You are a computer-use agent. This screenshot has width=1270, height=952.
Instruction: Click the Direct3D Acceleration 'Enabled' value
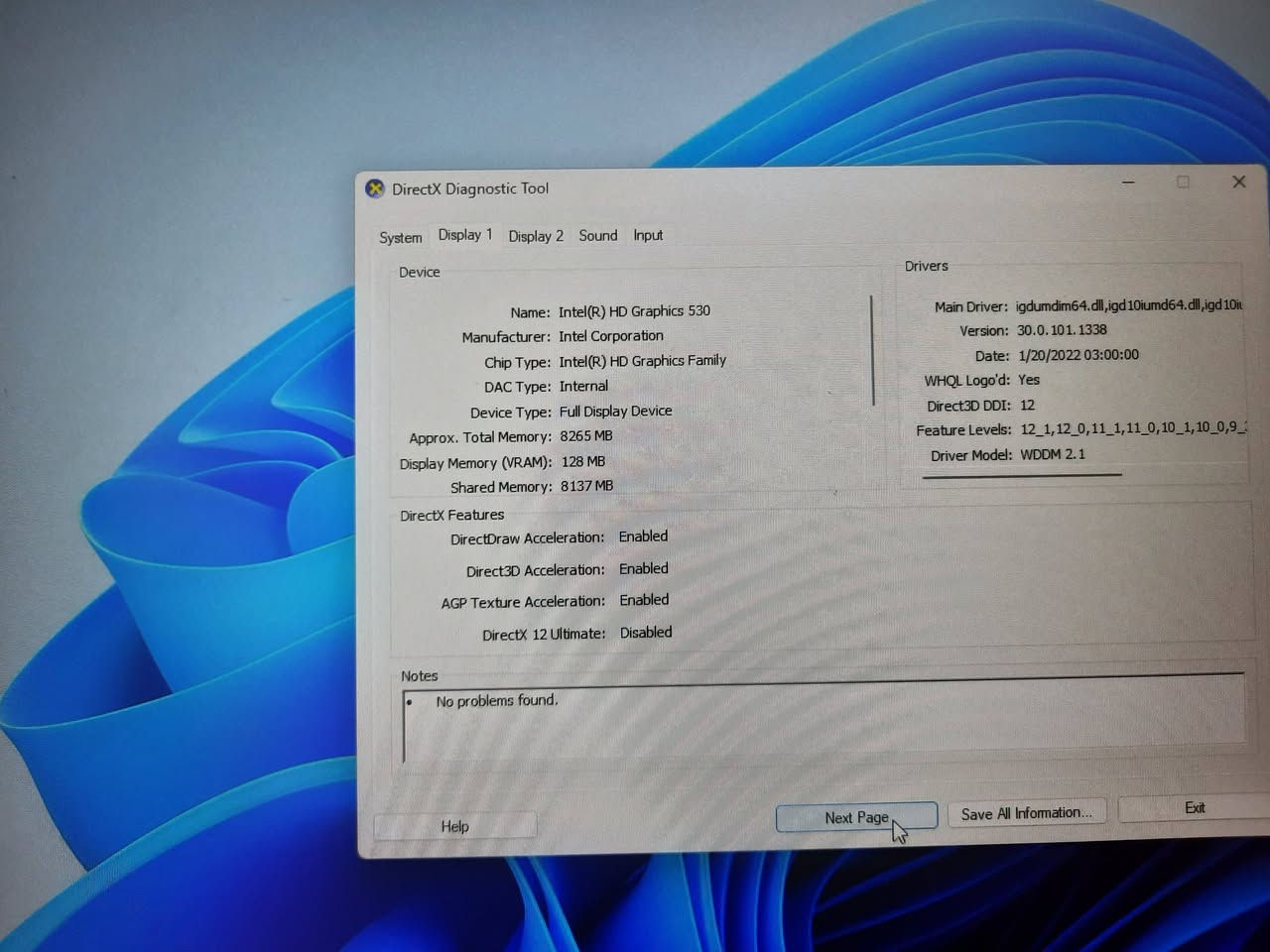[x=644, y=568]
